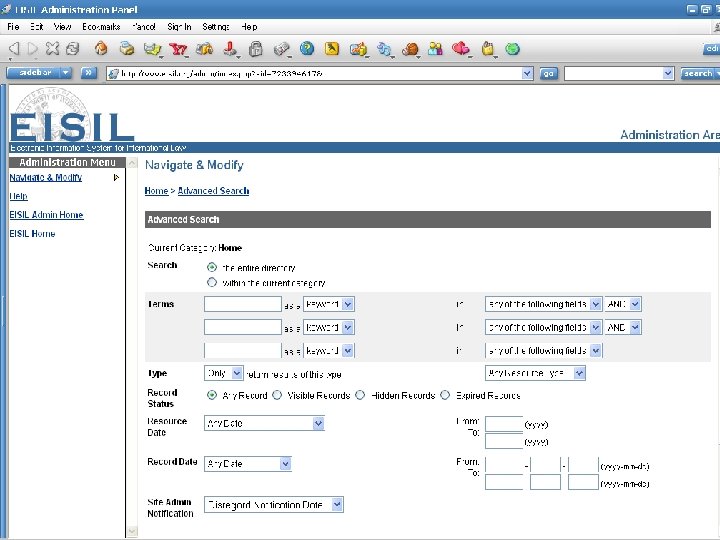Click the money banknotes icon
The image size is (720, 540).
(281, 49)
